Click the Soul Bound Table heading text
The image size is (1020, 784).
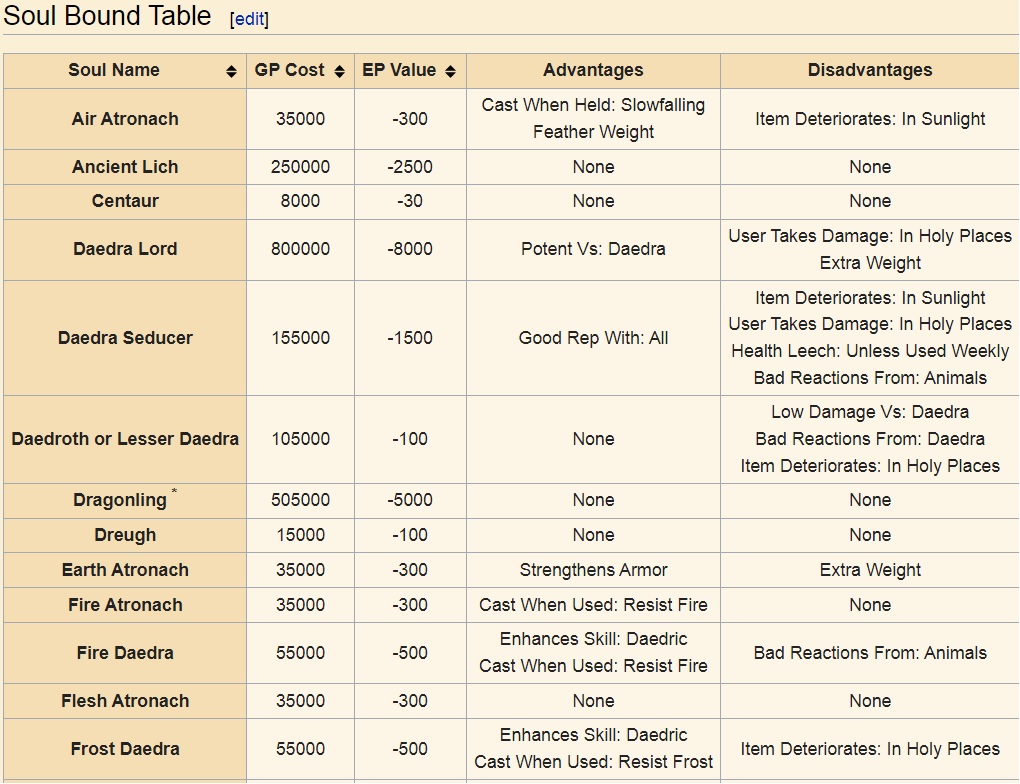click(x=107, y=16)
